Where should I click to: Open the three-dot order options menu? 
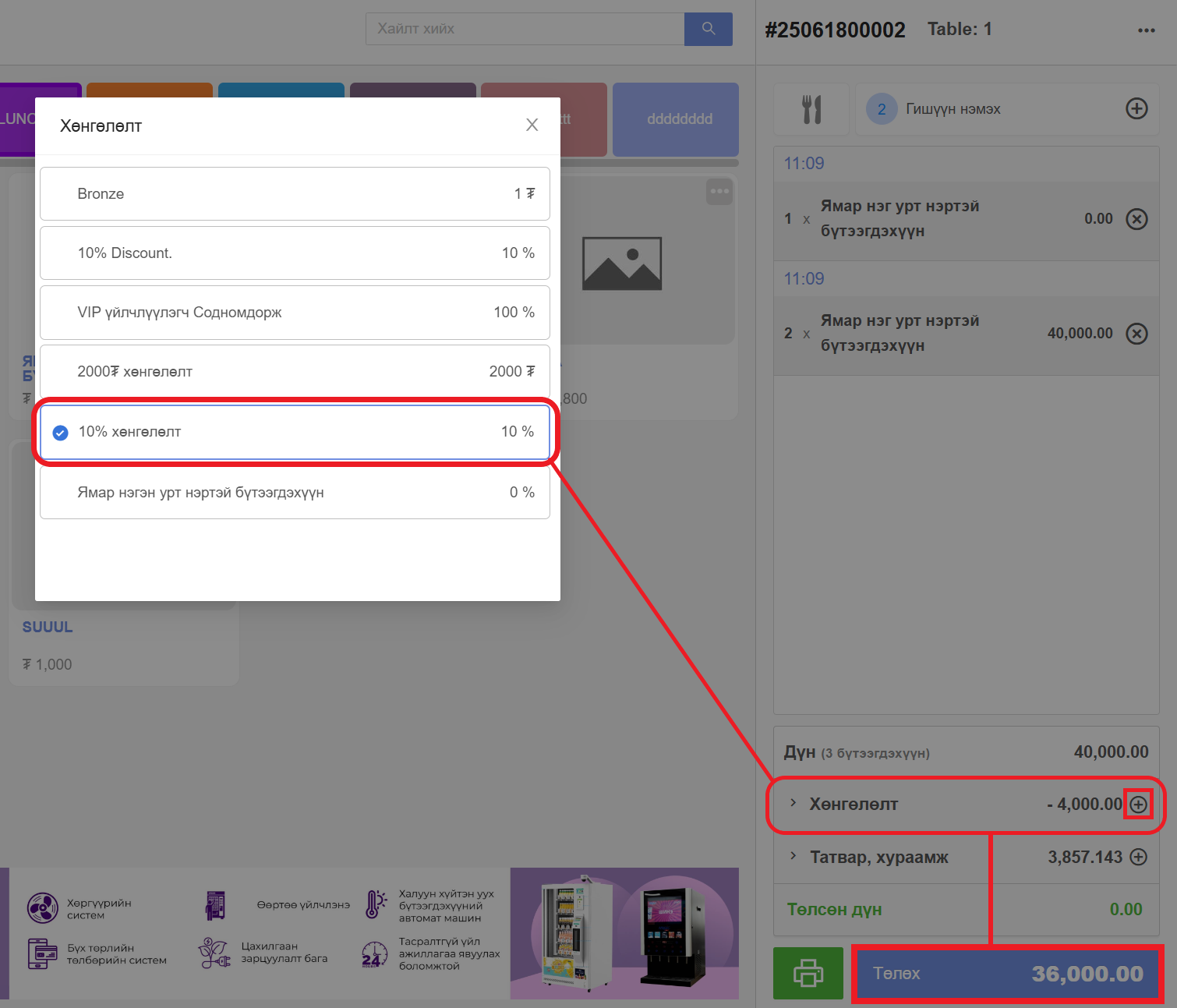coord(1146,30)
